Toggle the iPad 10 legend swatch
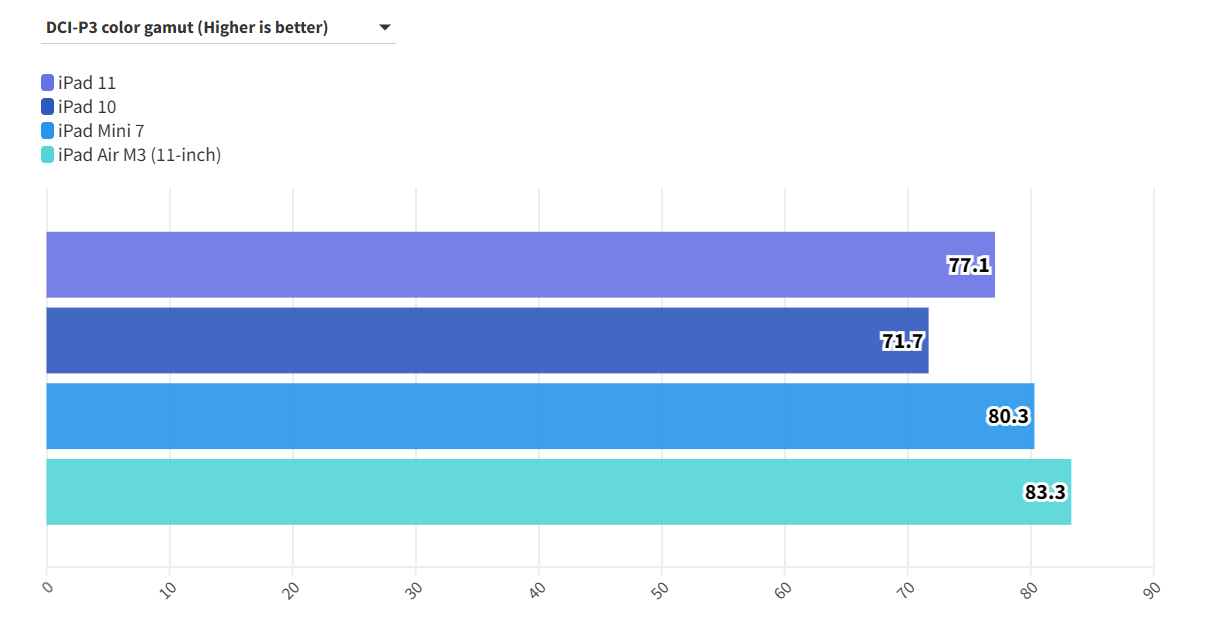The image size is (1205, 623). (48, 107)
